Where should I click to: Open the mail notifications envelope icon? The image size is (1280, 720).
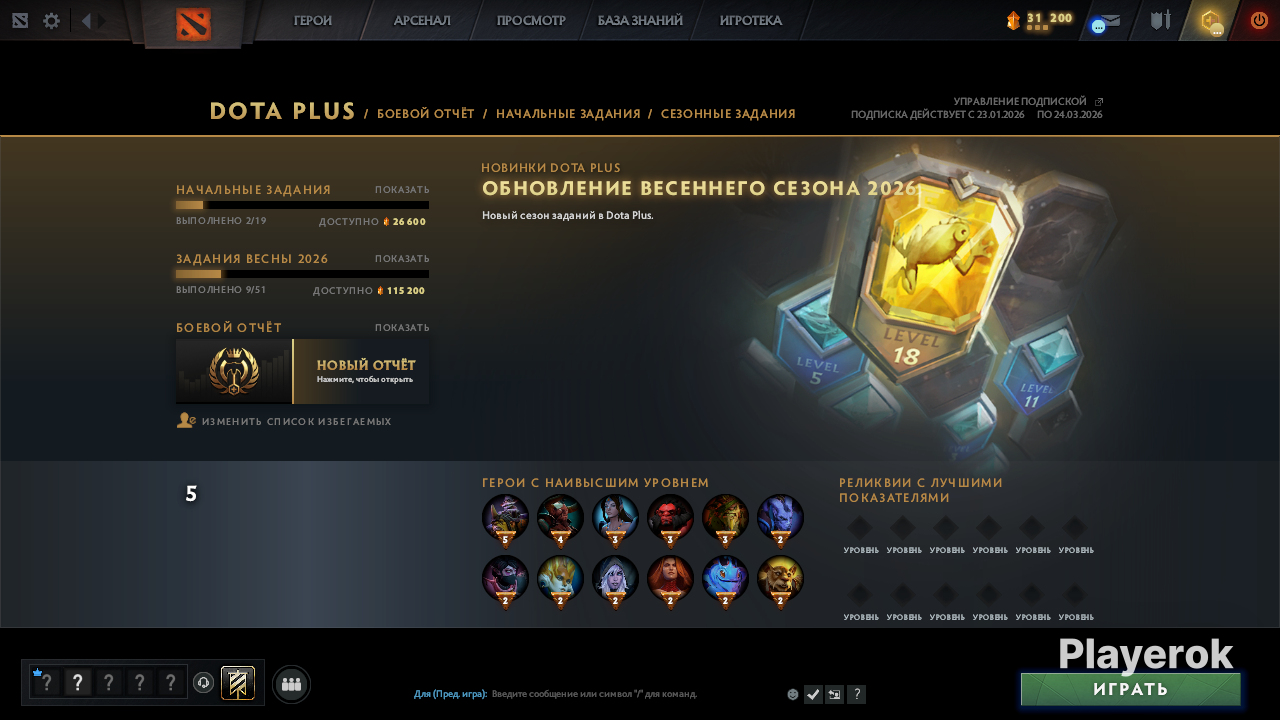tap(1105, 21)
